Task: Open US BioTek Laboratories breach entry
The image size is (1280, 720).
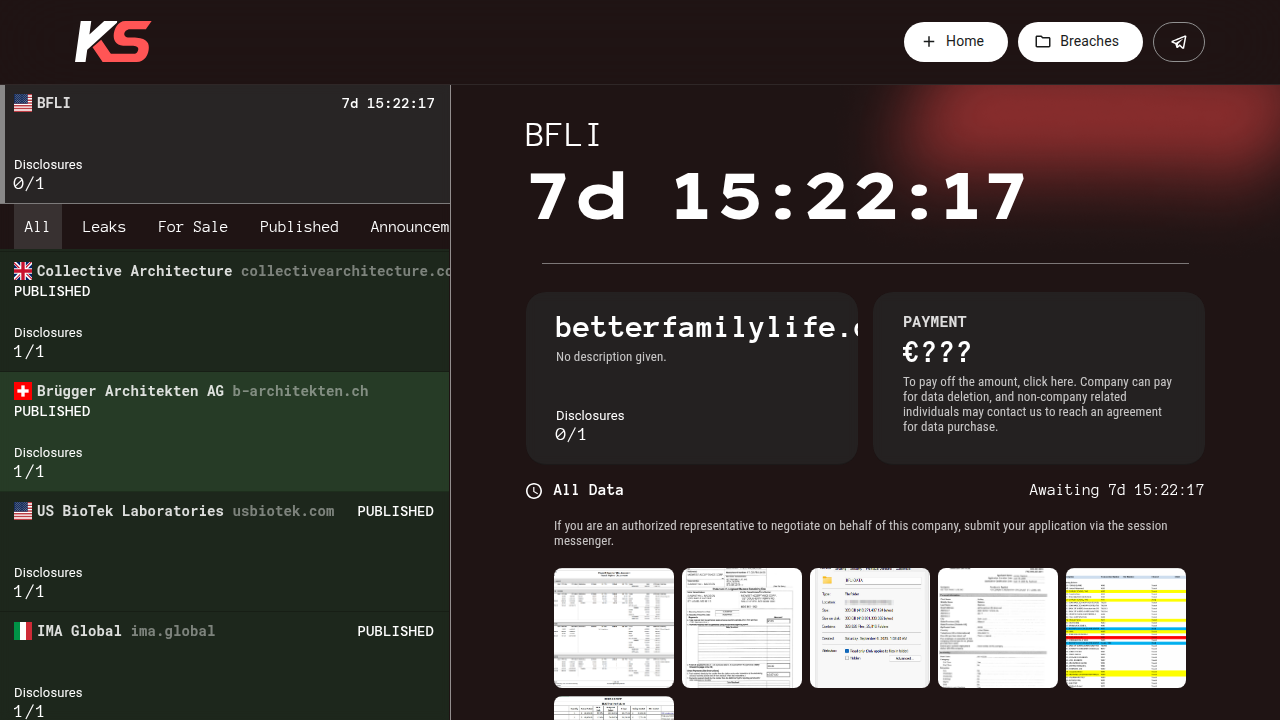Action: tap(225, 551)
